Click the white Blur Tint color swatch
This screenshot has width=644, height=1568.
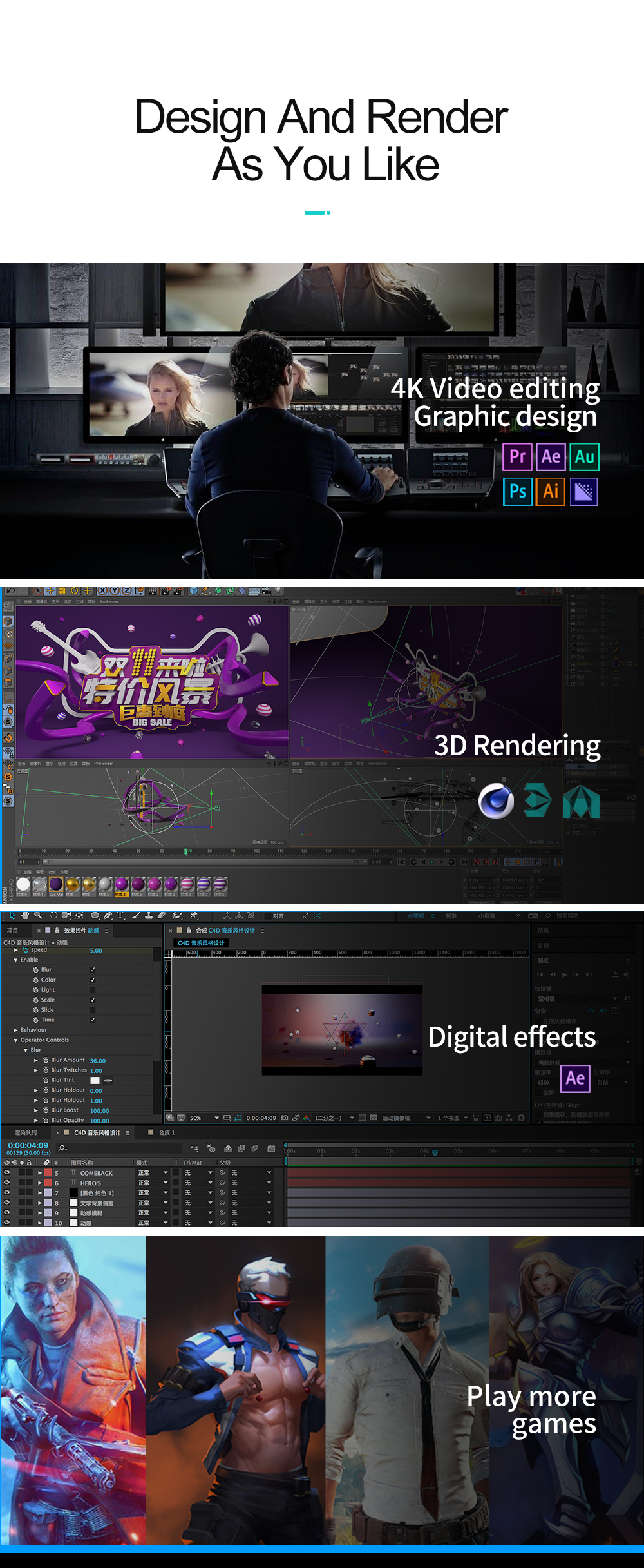(95, 1081)
